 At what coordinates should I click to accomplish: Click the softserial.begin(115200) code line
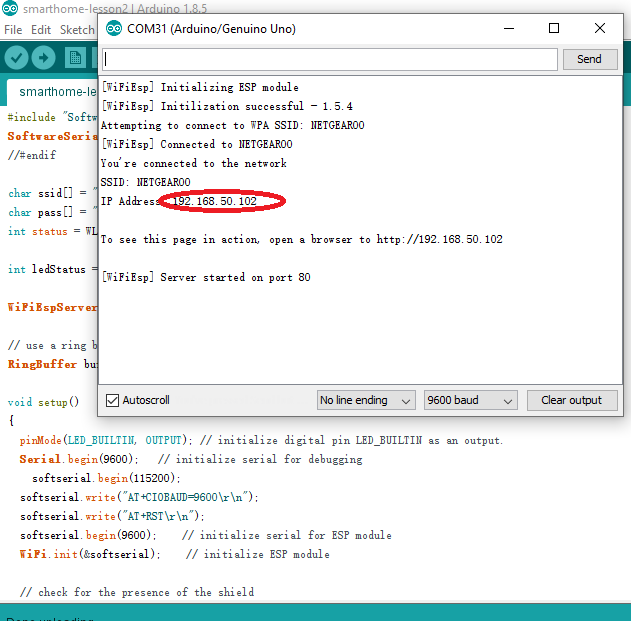click(106, 478)
